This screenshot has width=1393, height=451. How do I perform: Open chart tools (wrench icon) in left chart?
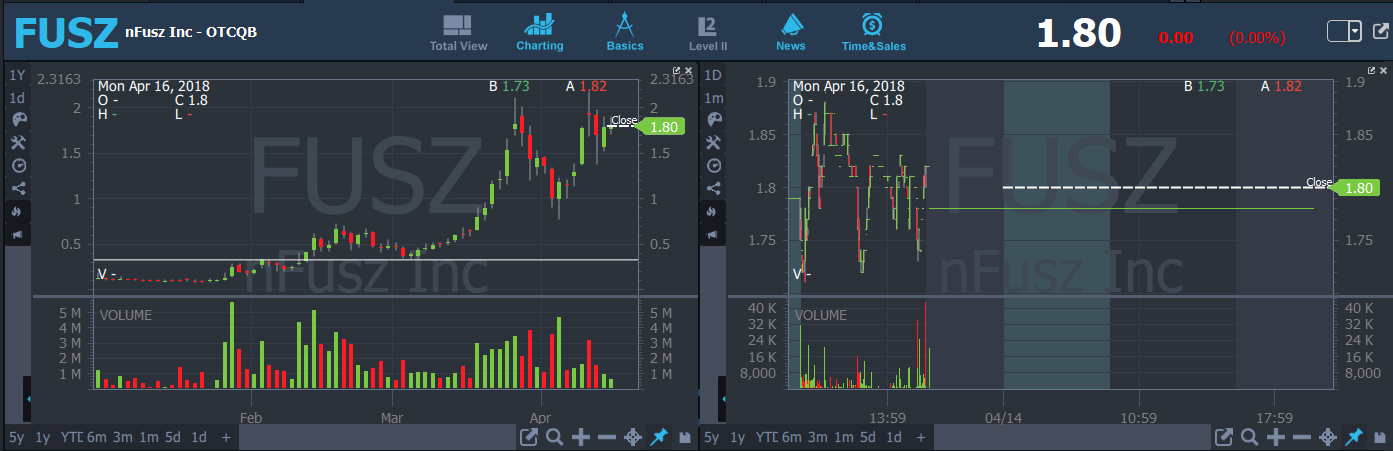[18, 142]
